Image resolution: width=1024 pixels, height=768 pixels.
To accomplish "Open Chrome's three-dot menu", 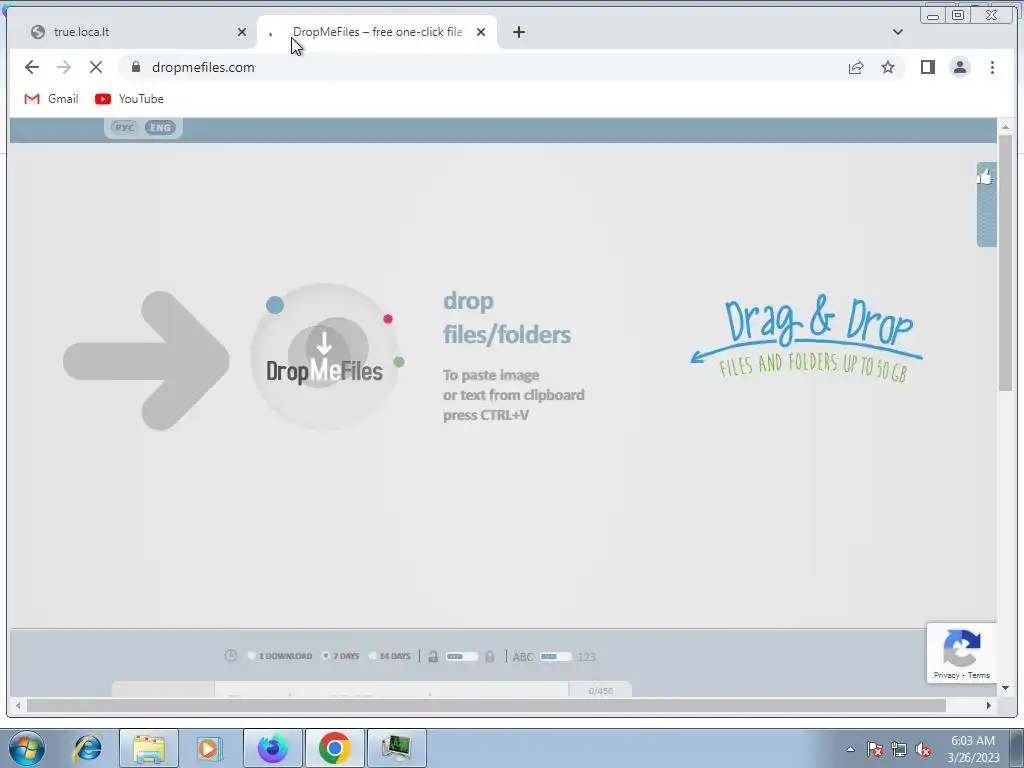I will (x=992, y=67).
